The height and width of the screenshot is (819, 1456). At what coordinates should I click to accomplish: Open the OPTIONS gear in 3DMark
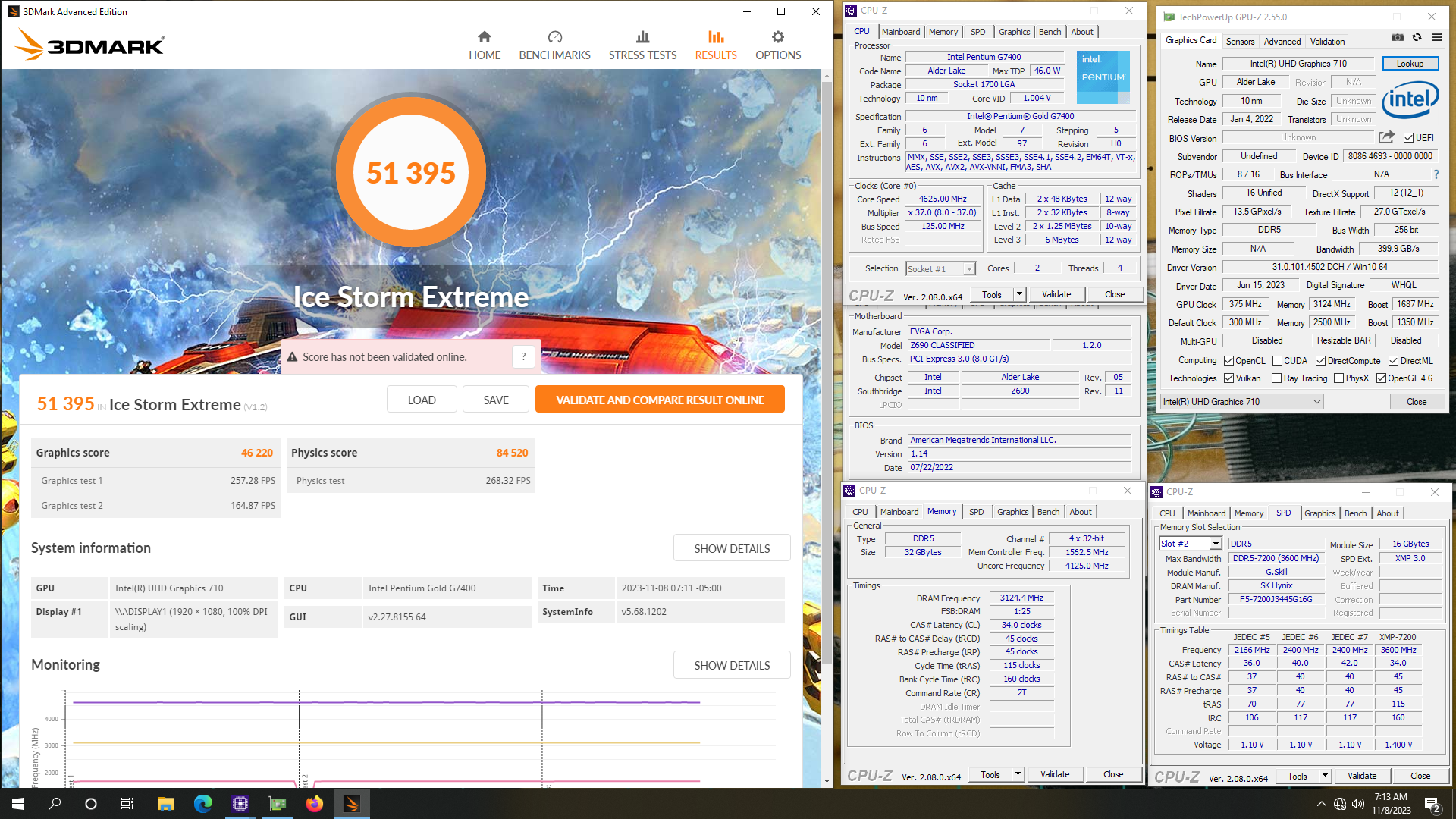[x=778, y=45]
